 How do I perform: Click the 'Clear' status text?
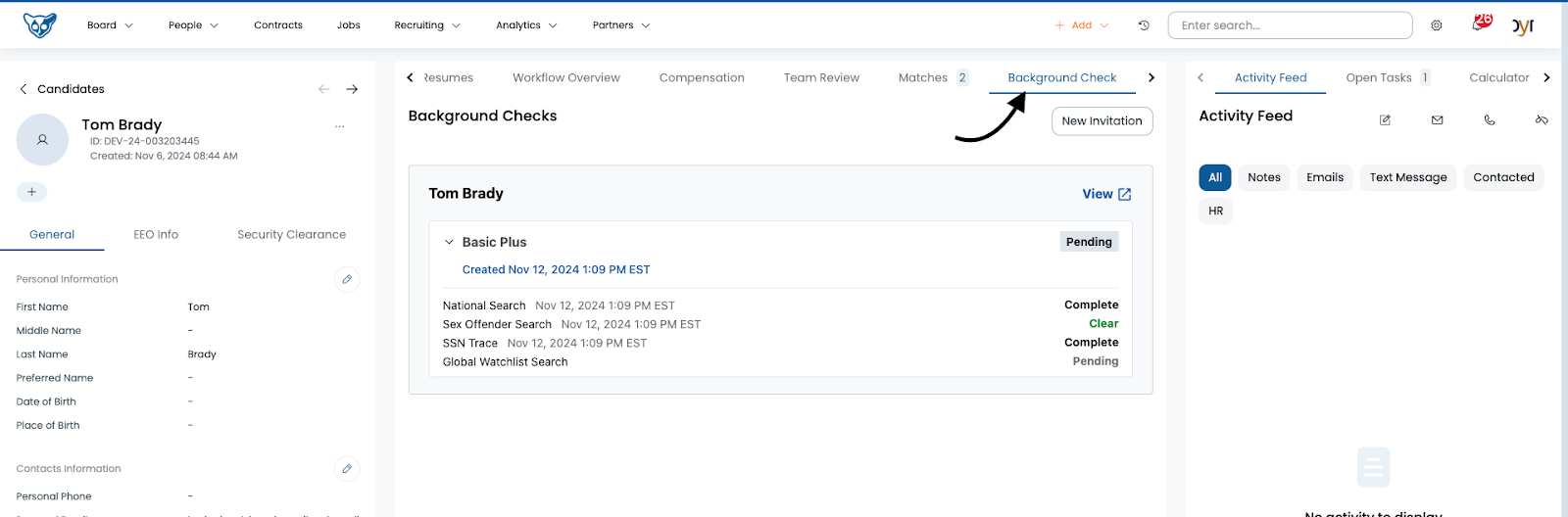pos(1103,324)
